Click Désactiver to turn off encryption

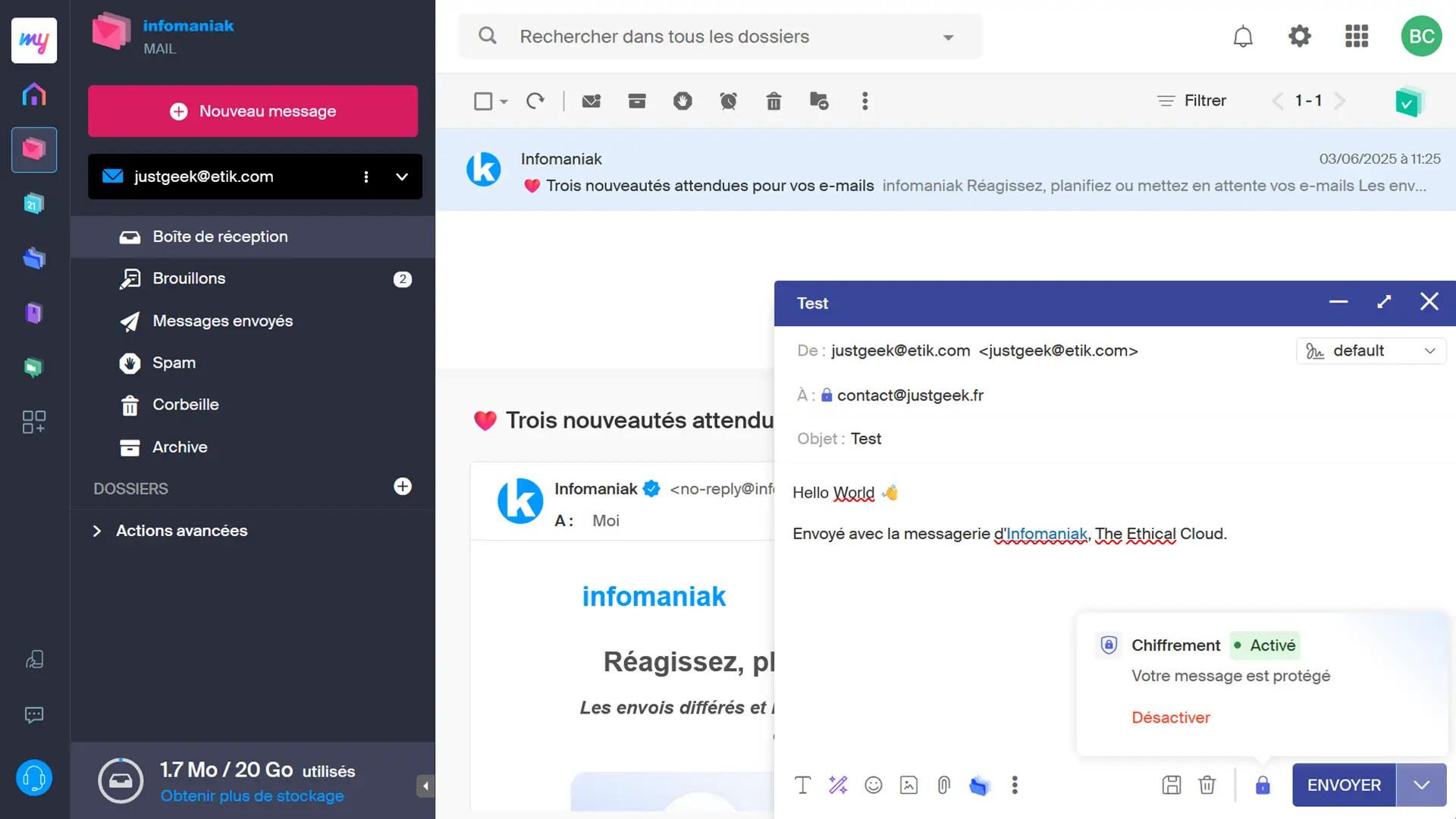tap(1170, 717)
